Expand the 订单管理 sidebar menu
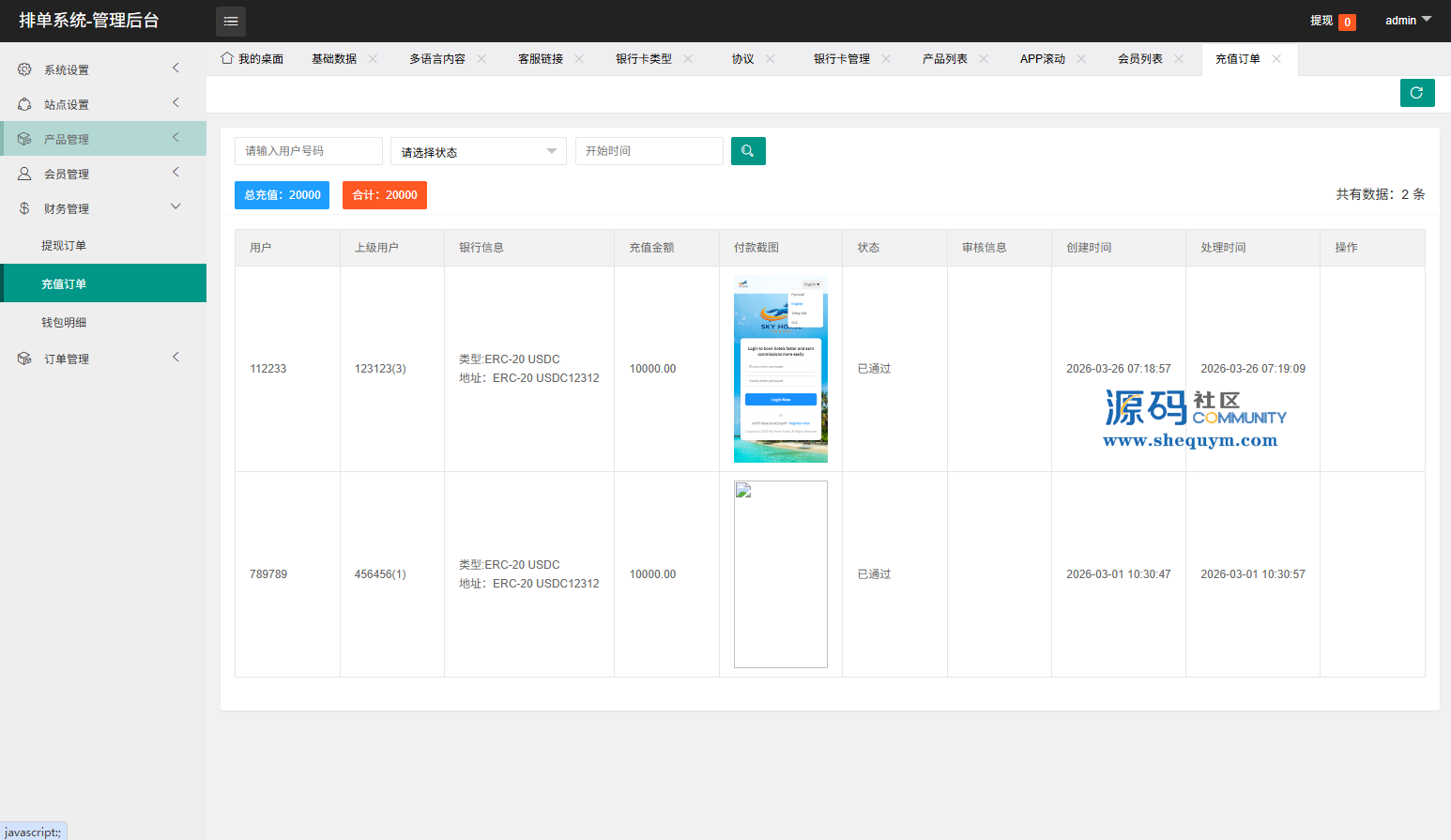This screenshot has height=840, width=1451. [x=103, y=359]
